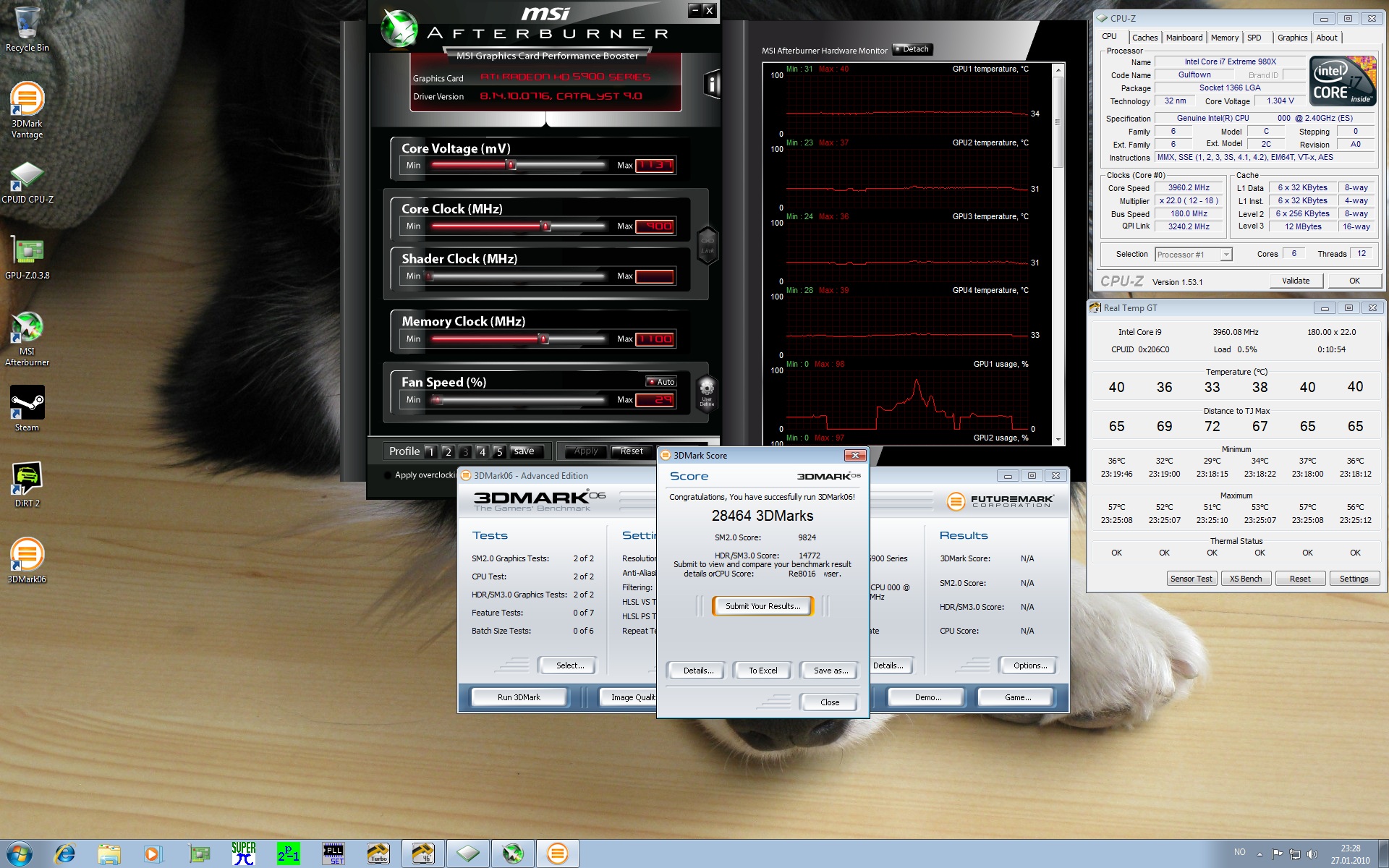Screen dimensions: 1389x868
Task: Open the Turbo tool taskbar icon
Action: click(x=378, y=854)
